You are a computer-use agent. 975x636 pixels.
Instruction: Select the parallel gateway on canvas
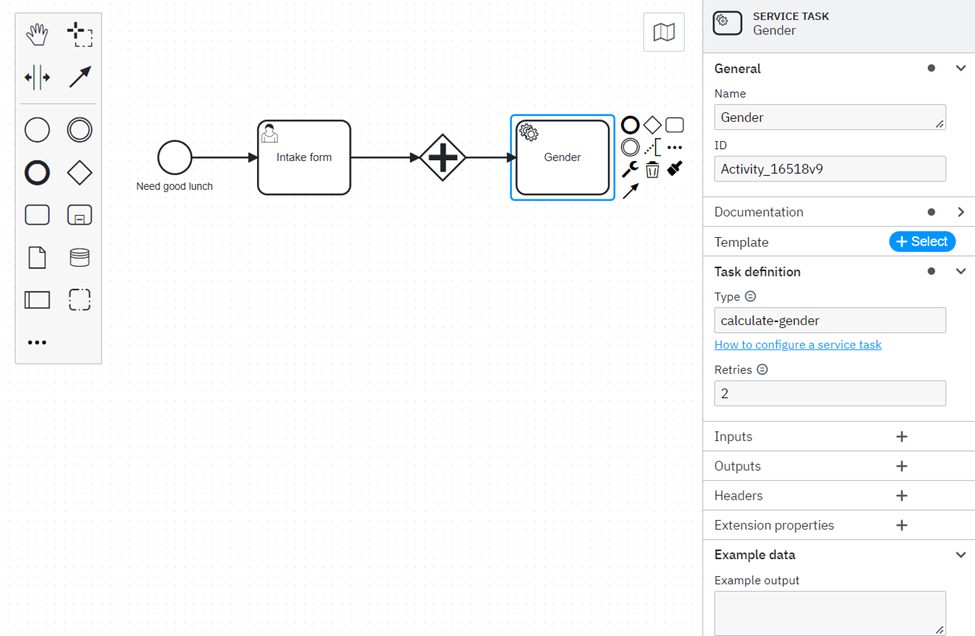point(443,157)
